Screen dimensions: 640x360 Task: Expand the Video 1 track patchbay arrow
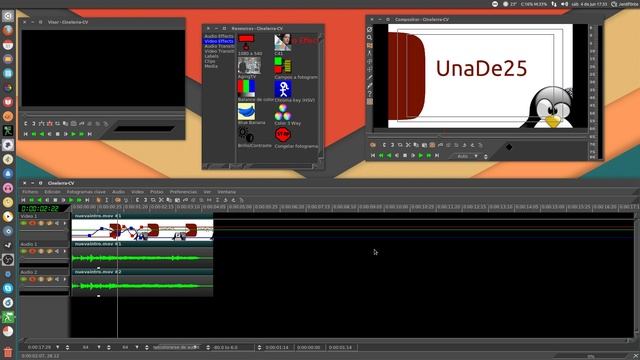[64, 223]
